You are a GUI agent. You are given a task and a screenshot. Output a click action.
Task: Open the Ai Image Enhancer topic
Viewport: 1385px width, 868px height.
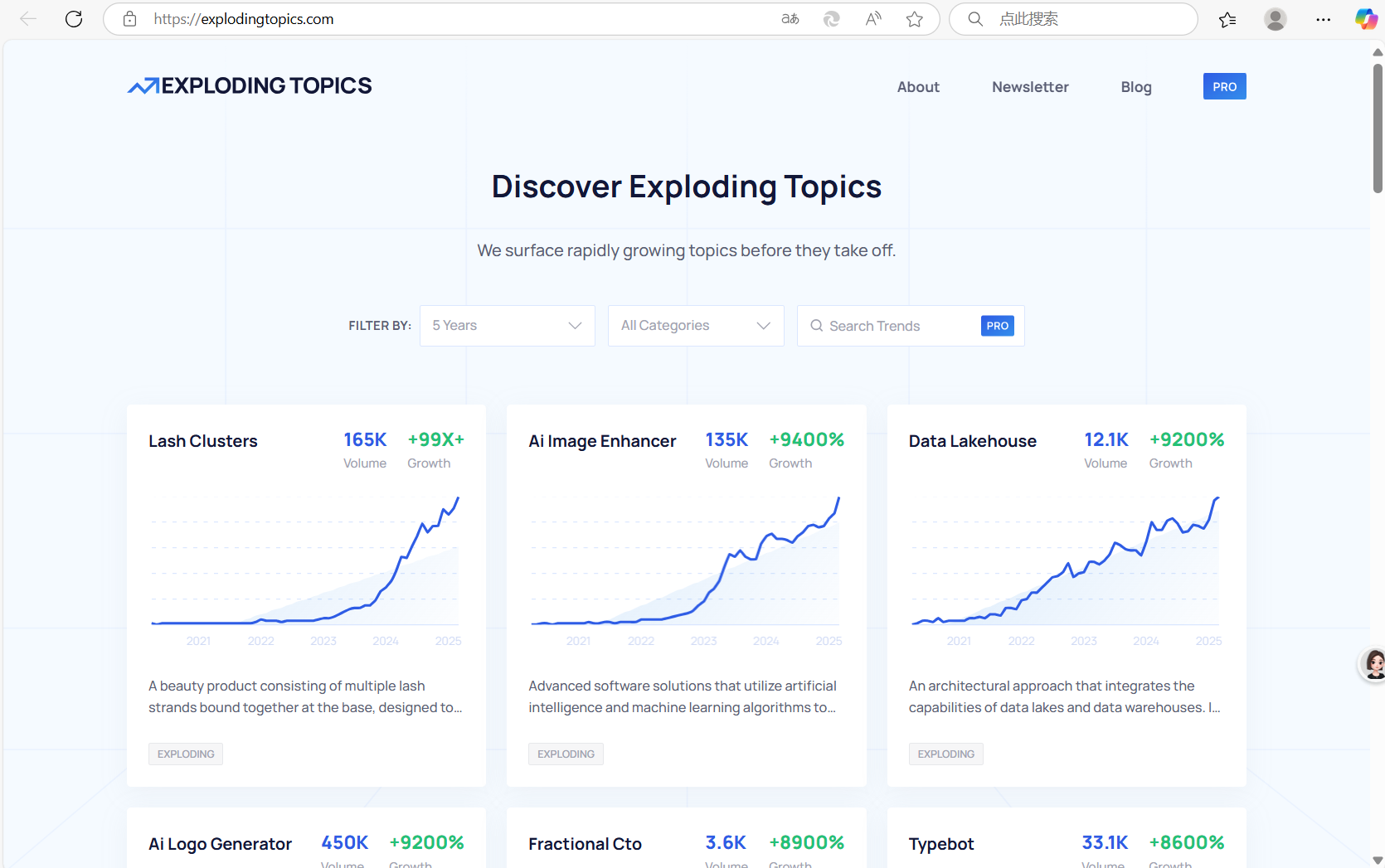tap(602, 441)
